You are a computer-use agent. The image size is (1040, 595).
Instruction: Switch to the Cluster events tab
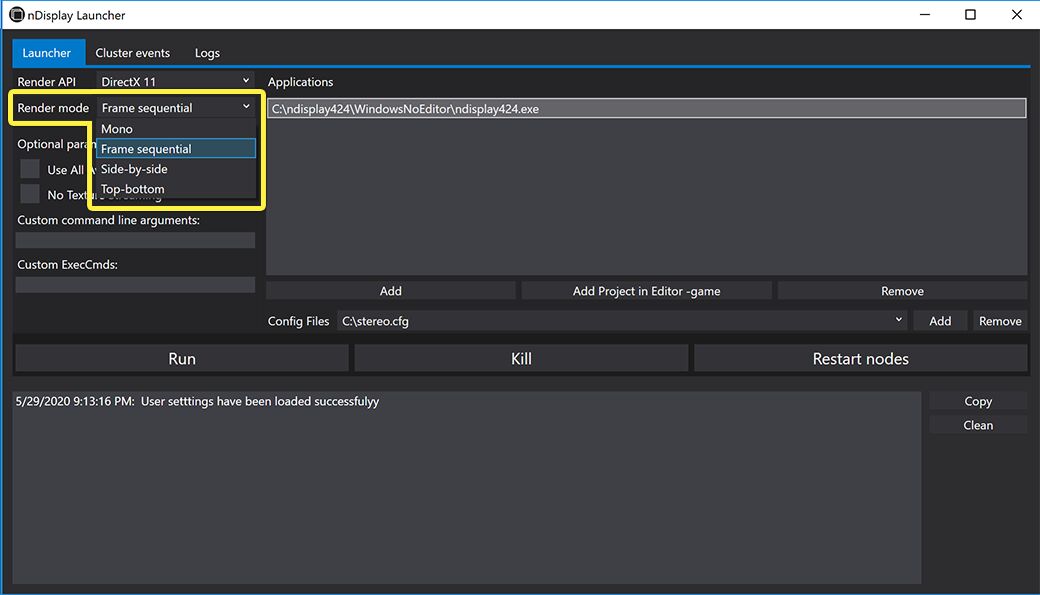click(x=132, y=53)
